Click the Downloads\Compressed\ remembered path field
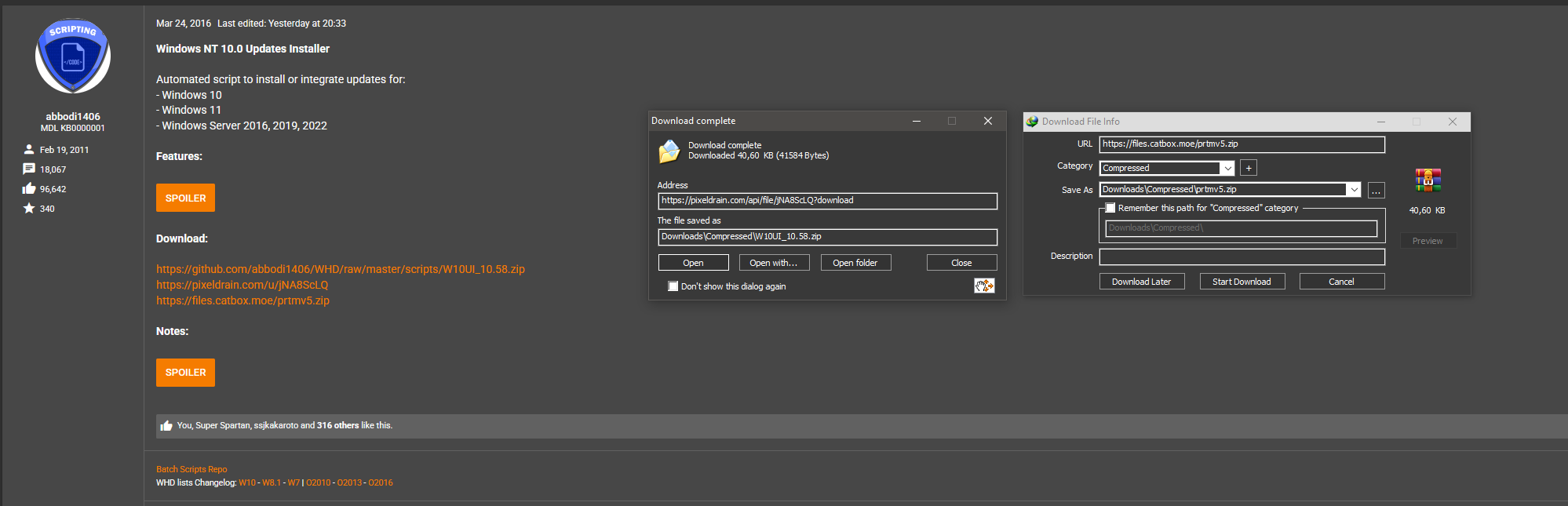 coord(1242,228)
